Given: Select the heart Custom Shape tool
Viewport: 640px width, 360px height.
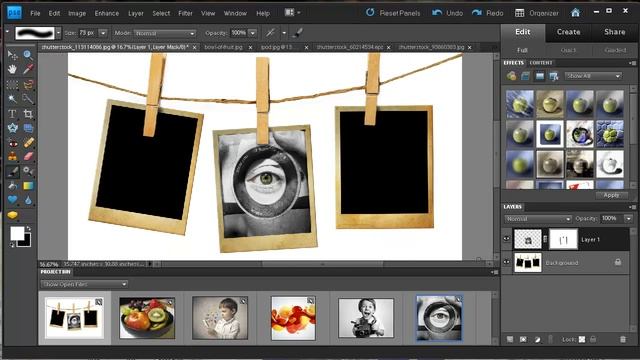Looking at the screenshot, I should click(12, 200).
